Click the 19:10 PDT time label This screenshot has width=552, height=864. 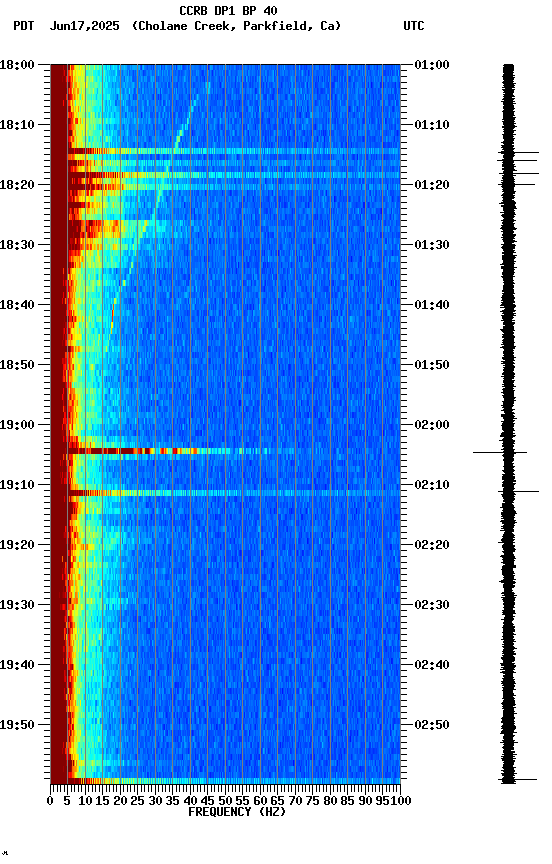pos(17,485)
